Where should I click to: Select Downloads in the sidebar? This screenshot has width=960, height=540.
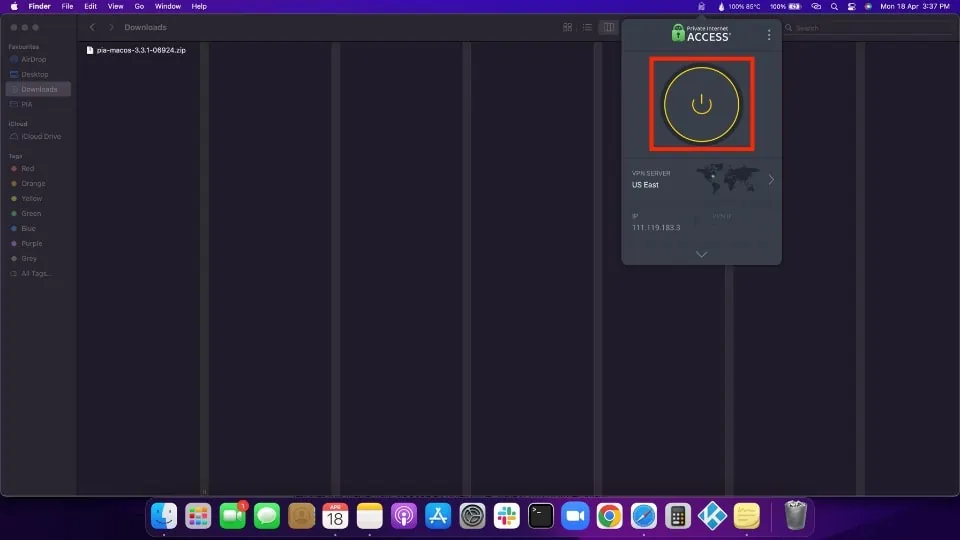tap(38, 89)
